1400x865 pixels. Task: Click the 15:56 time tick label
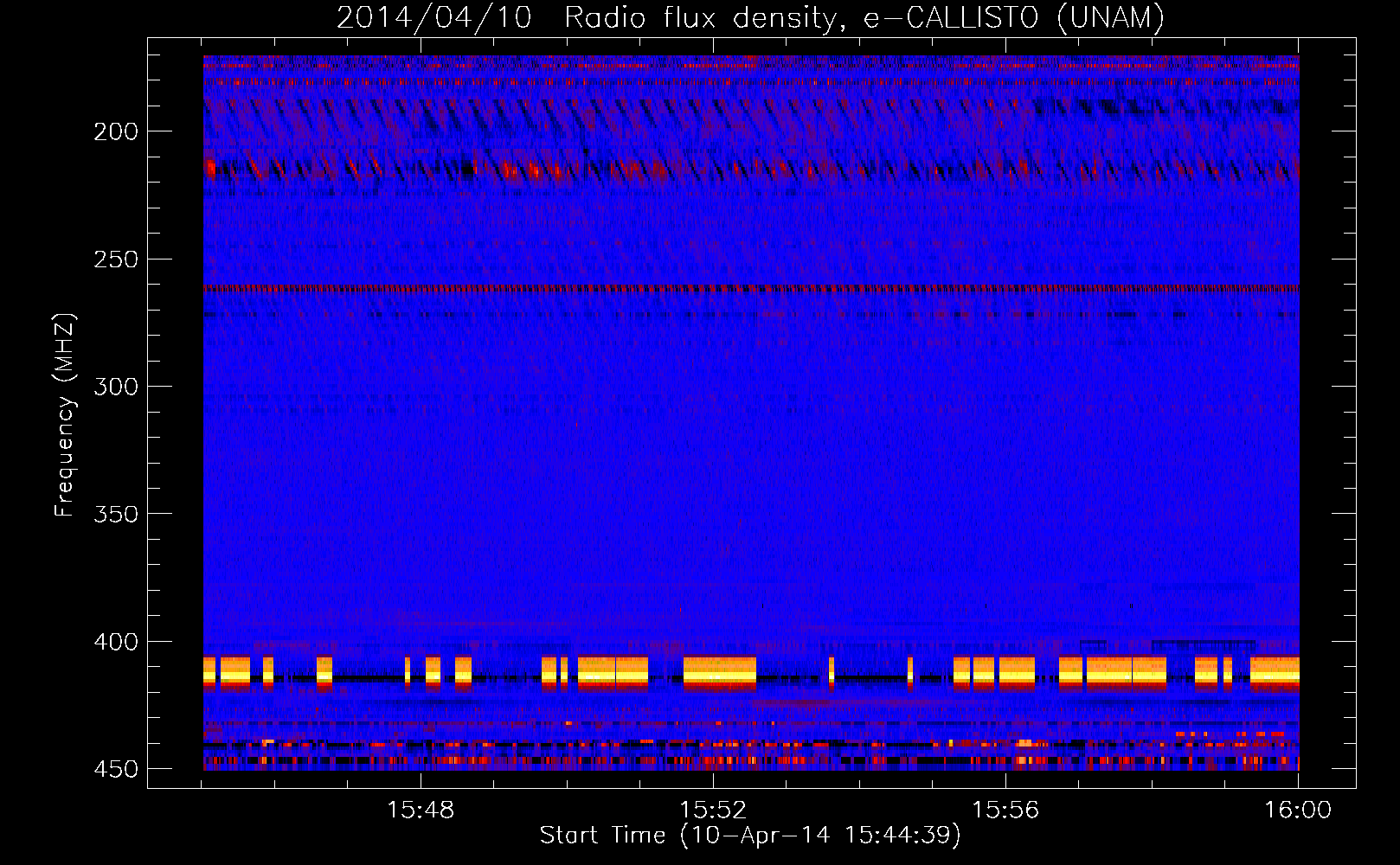pos(1005,810)
